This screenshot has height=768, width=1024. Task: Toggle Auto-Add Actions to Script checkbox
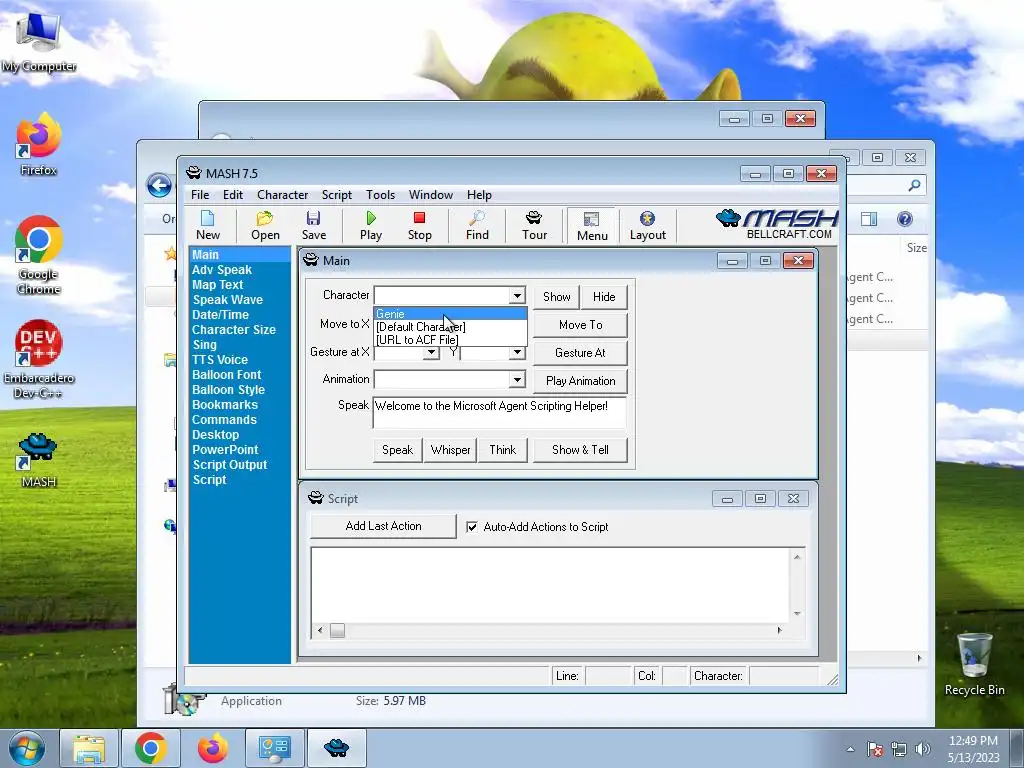(x=472, y=526)
